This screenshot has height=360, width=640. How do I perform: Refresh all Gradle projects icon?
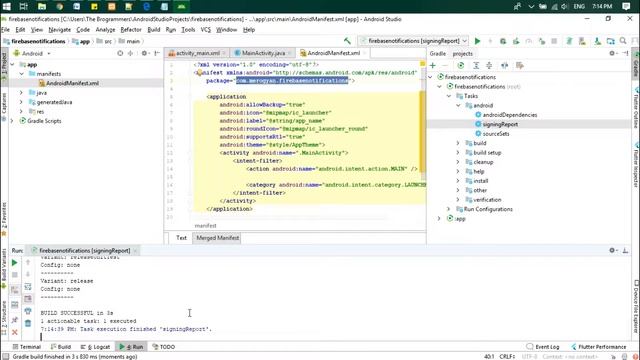click(x=460, y=65)
